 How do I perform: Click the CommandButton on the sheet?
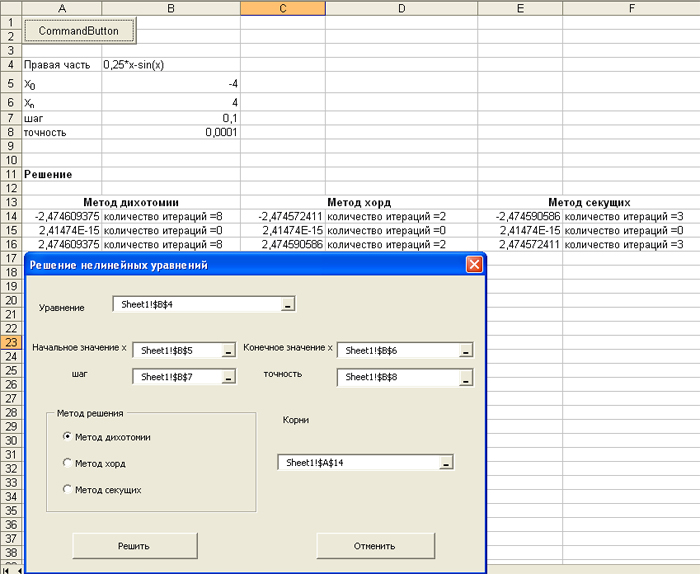tap(78, 30)
